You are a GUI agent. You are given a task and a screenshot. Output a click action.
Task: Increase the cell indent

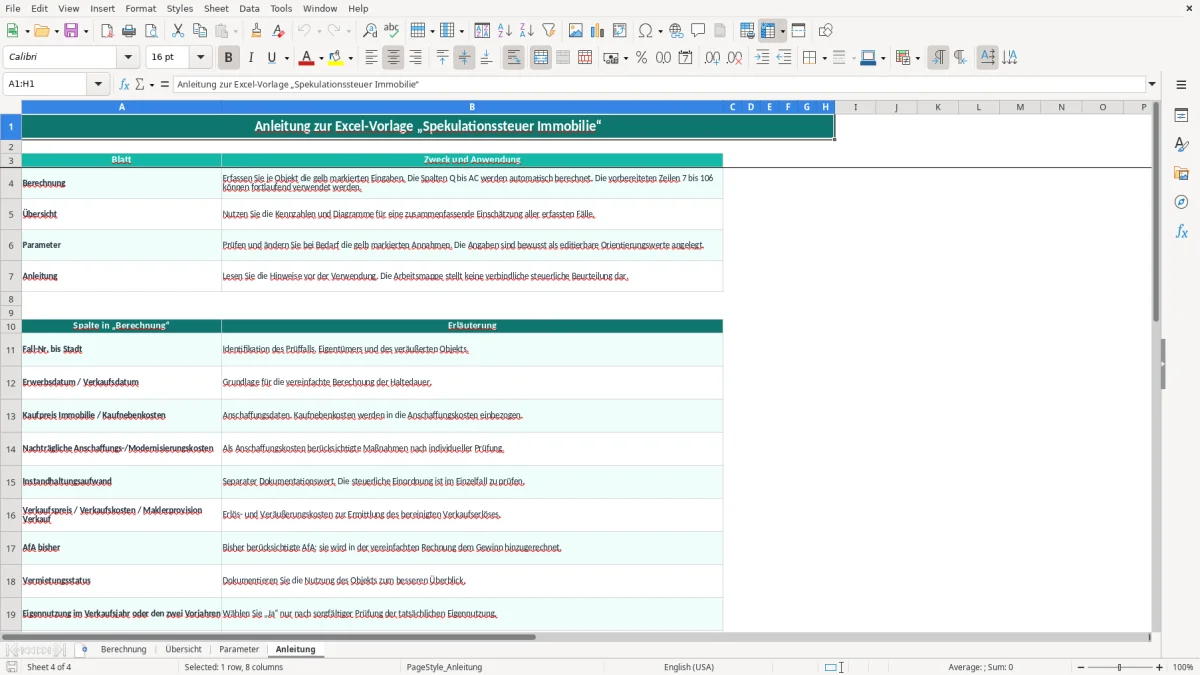click(762, 58)
